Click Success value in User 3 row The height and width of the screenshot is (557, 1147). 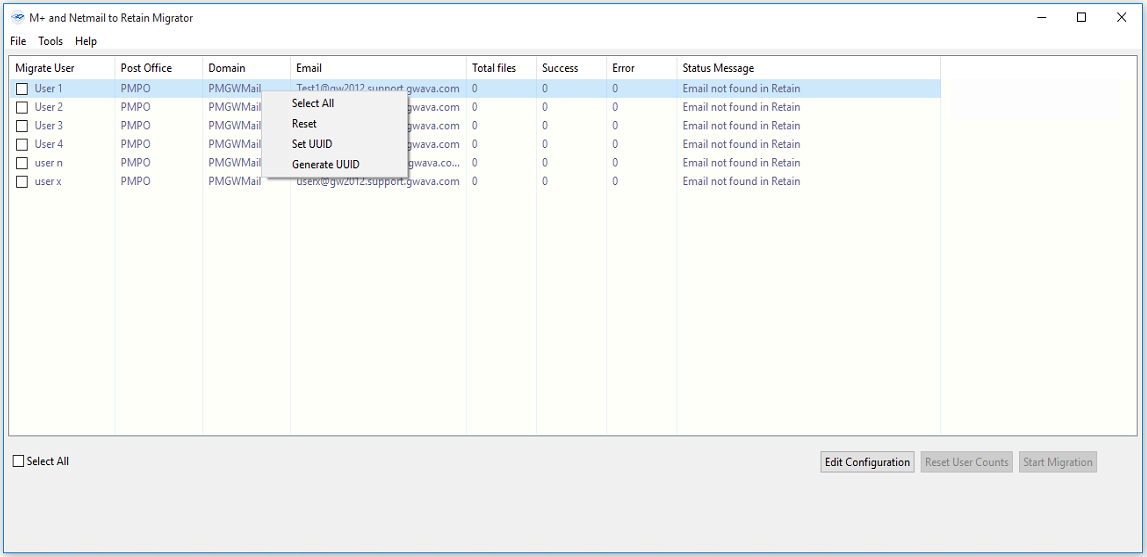point(545,126)
